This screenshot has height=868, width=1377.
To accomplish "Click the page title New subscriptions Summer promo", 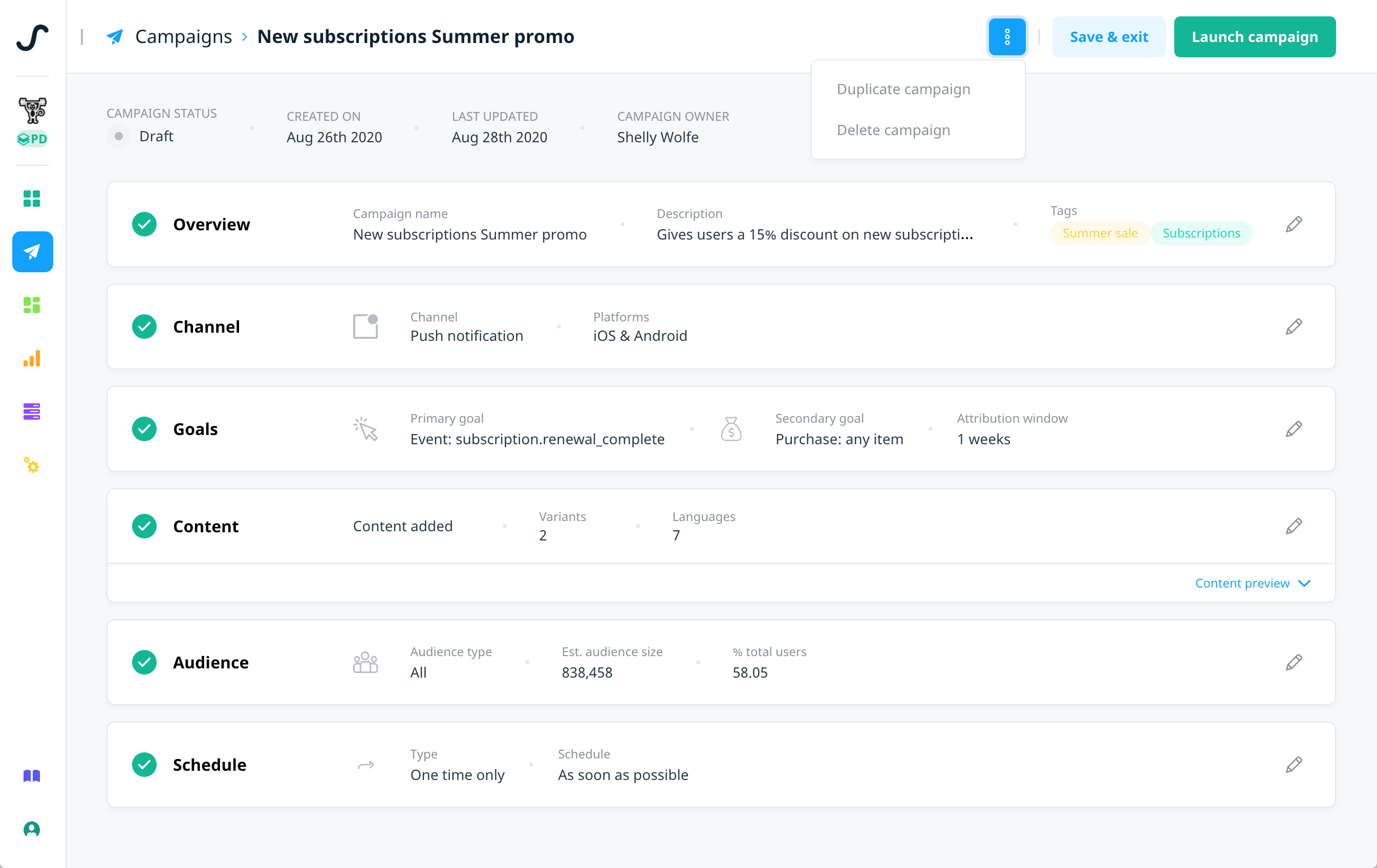I will pyautogui.click(x=416, y=37).
